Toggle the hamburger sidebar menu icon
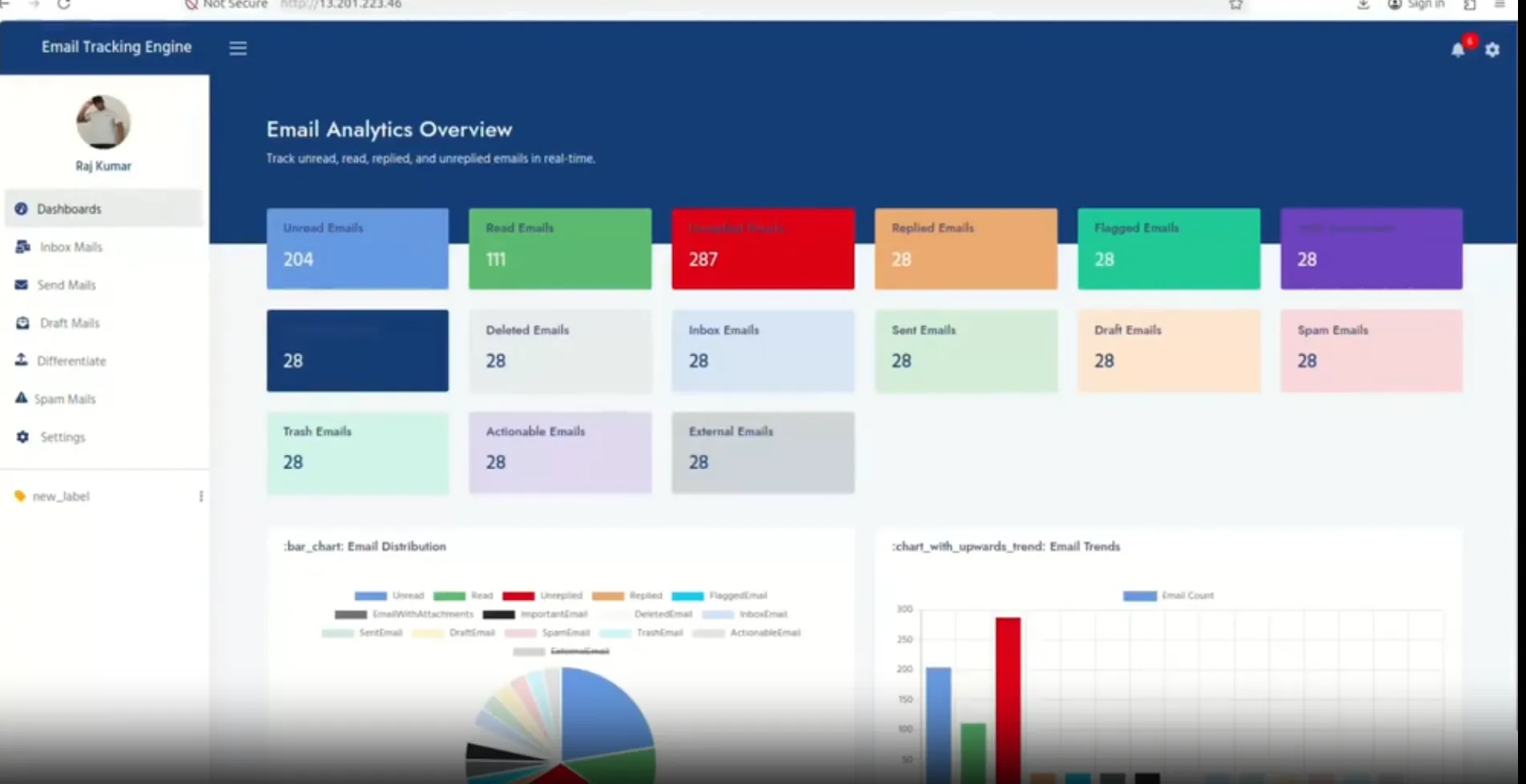Screen dimensions: 1526x784 pyautogui.click(x=238, y=48)
